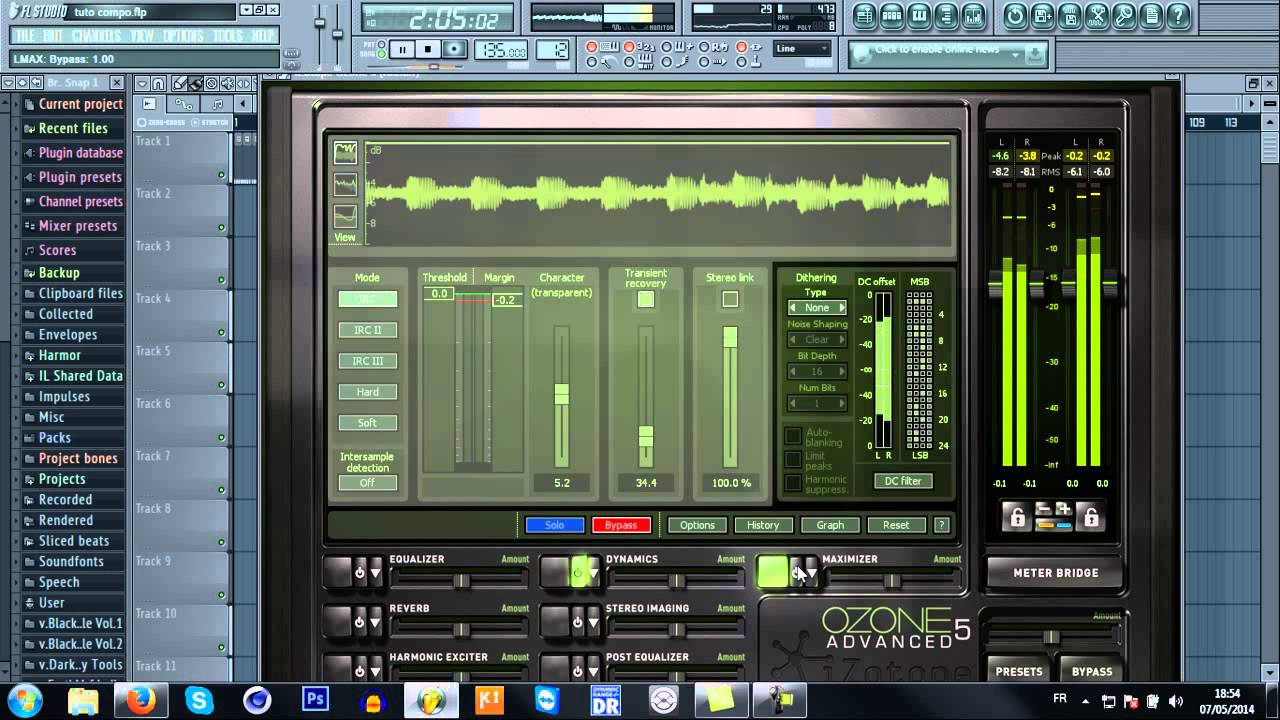Open the browser view toolbar icon
Viewport: 1280px width, 720px height.
pos(946,16)
